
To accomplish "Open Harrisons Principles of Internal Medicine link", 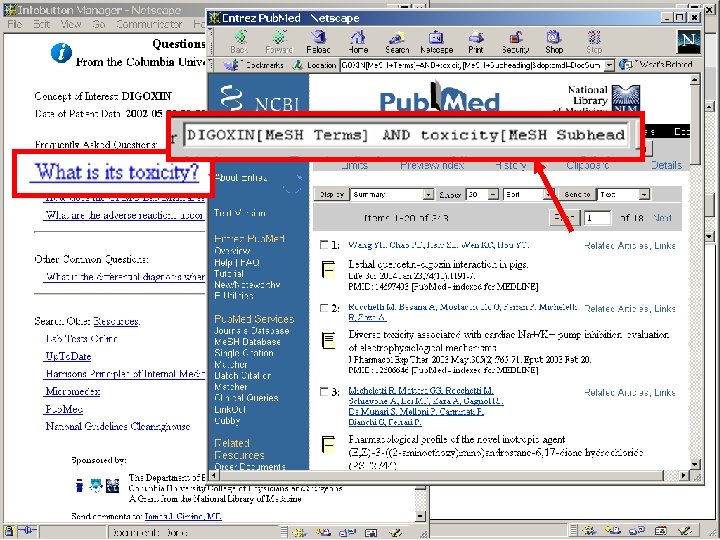I will [125, 374].
